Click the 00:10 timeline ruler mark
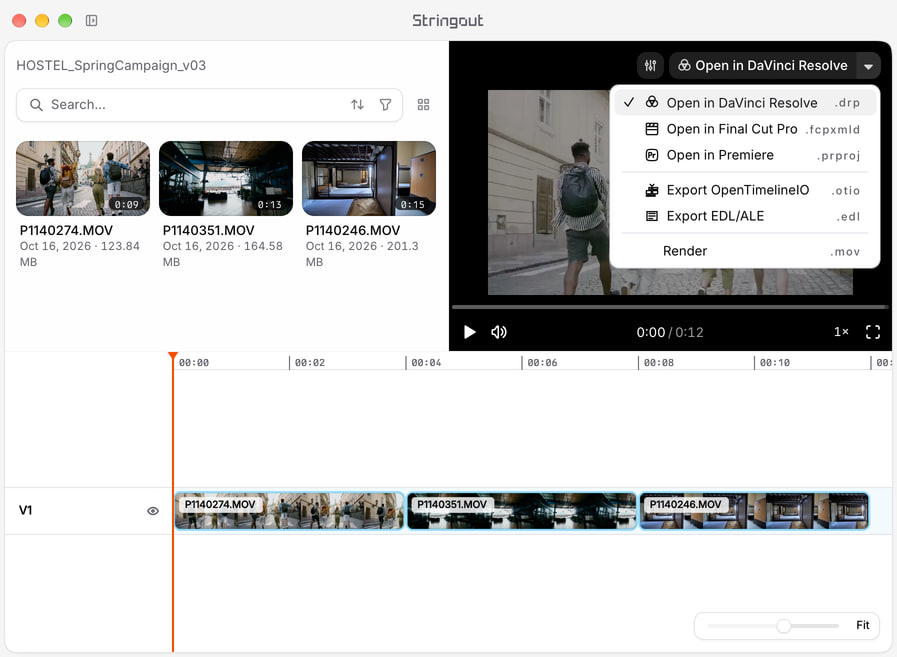Viewport: 897px width, 657px height. (x=775, y=362)
